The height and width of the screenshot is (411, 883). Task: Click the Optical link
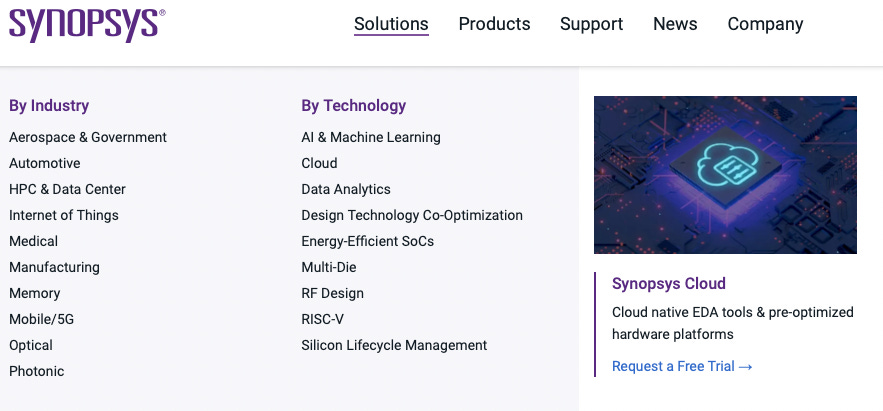[x=31, y=345]
